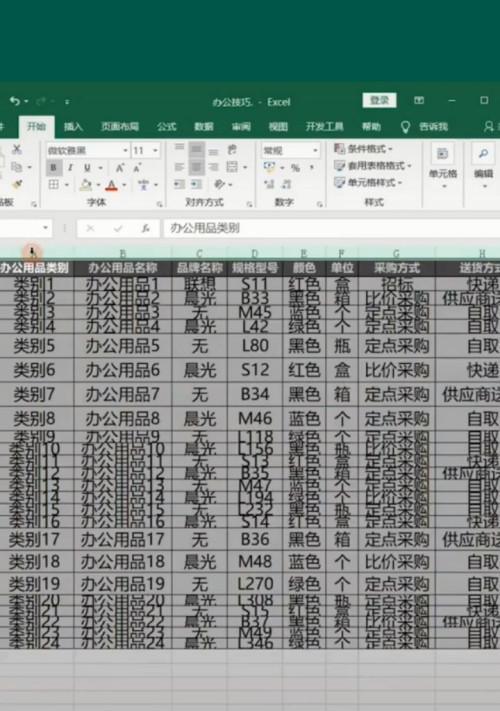Viewport: 500px width, 711px height.
Task: Click the Increase Font Size icon
Action: pos(120,168)
